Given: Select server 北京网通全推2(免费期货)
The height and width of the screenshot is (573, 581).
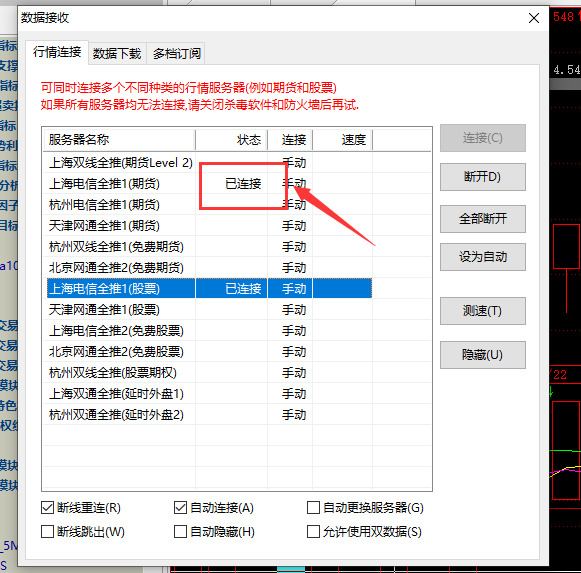Looking at the screenshot, I should pos(116,268).
